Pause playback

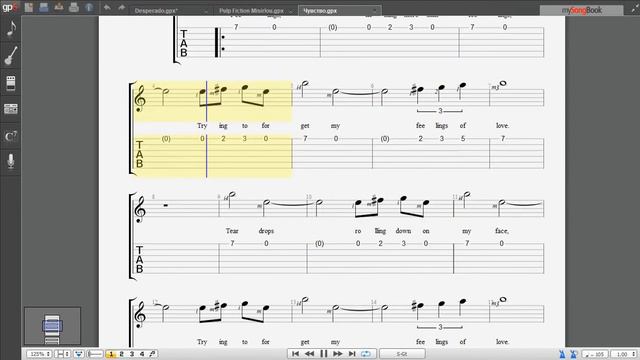[x=324, y=353]
